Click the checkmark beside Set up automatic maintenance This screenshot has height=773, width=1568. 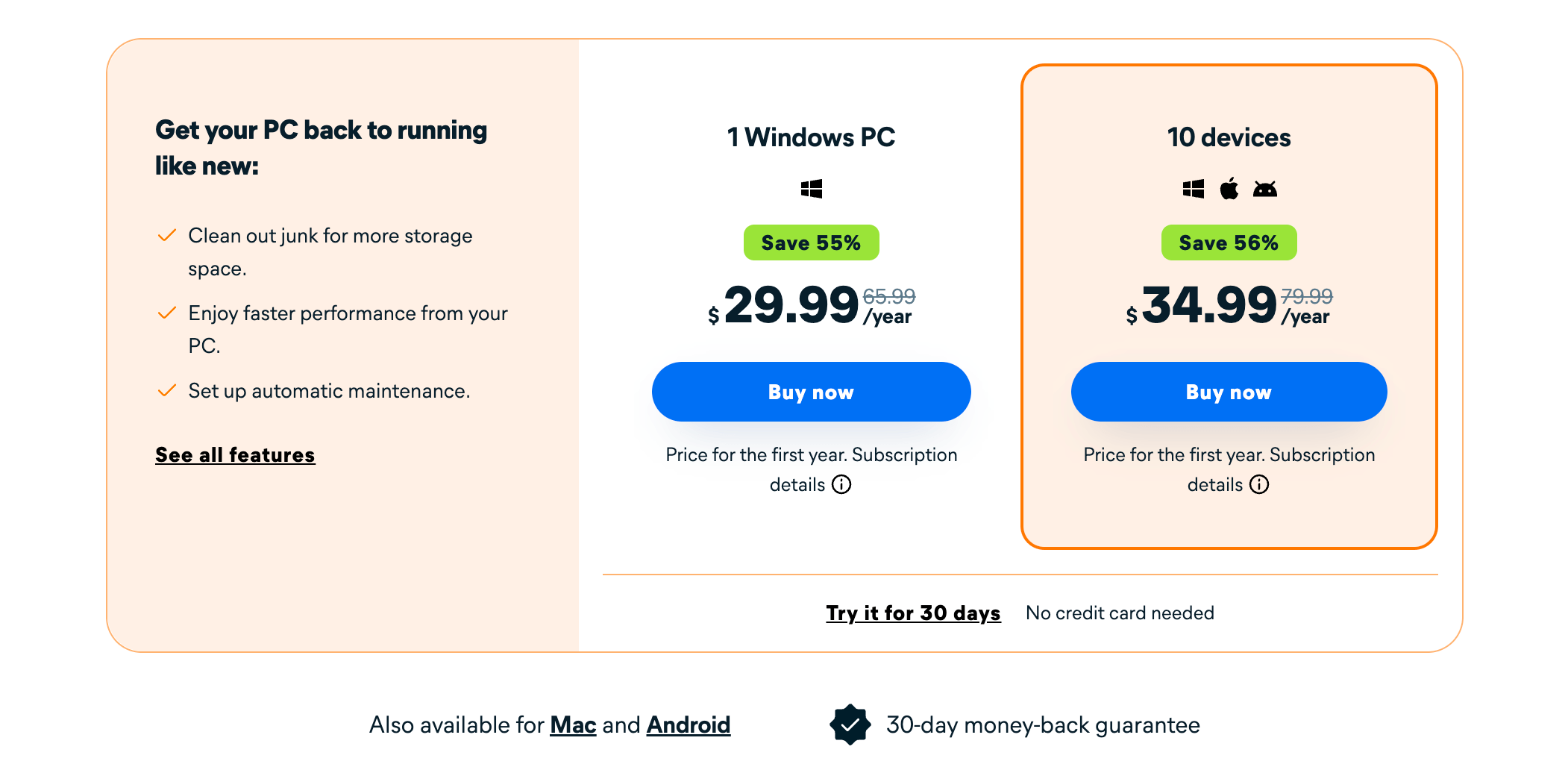pyautogui.click(x=166, y=389)
